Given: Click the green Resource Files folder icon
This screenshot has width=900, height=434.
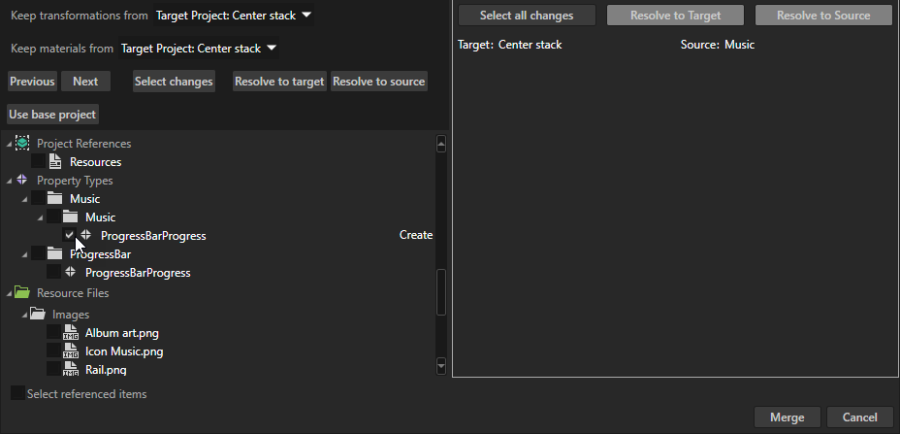Looking at the screenshot, I should 22,293.
